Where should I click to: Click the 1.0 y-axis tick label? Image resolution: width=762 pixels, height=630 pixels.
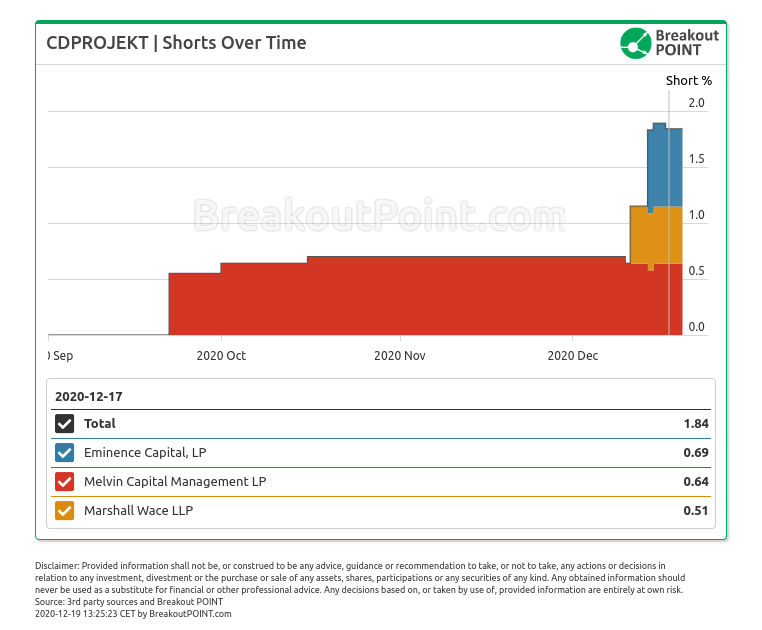click(696, 215)
